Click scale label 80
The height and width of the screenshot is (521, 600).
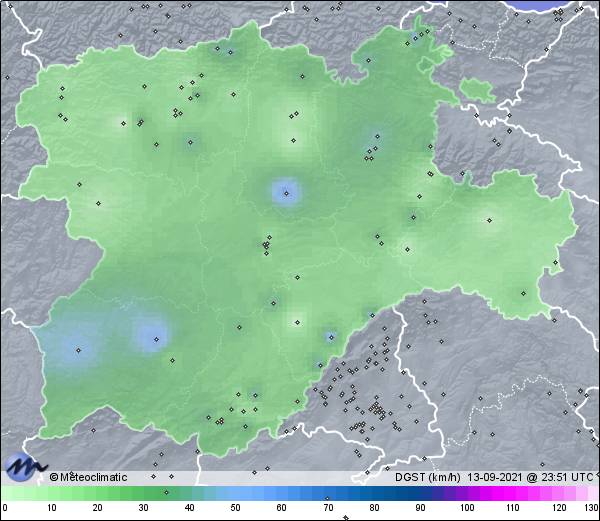click(x=374, y=508)
